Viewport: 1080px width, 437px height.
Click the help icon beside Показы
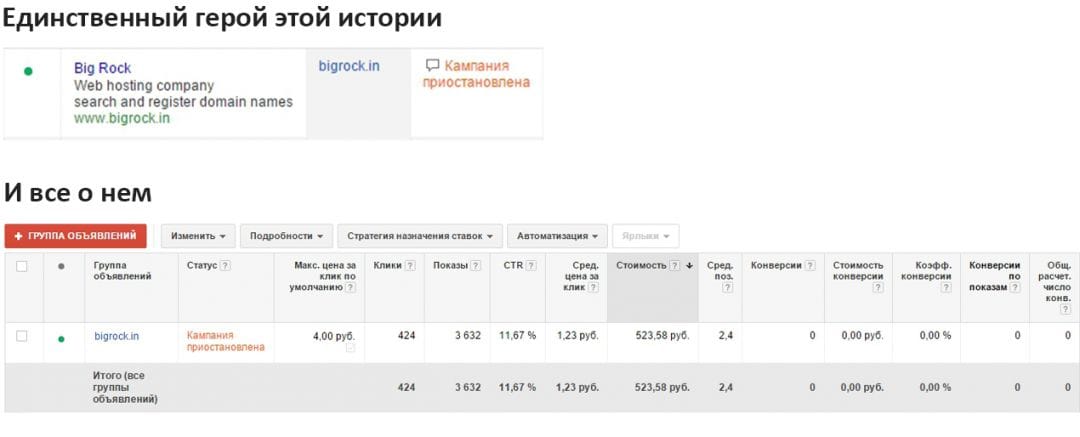[476, 265]
